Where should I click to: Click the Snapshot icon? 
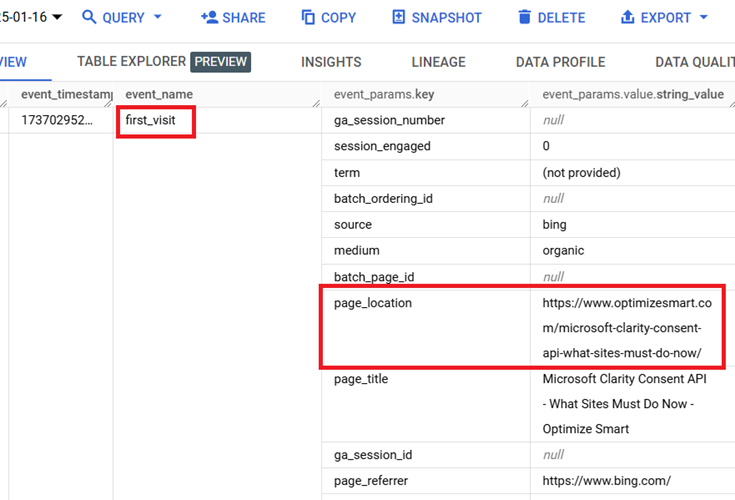pyautogui.click(x=399, y=18)
